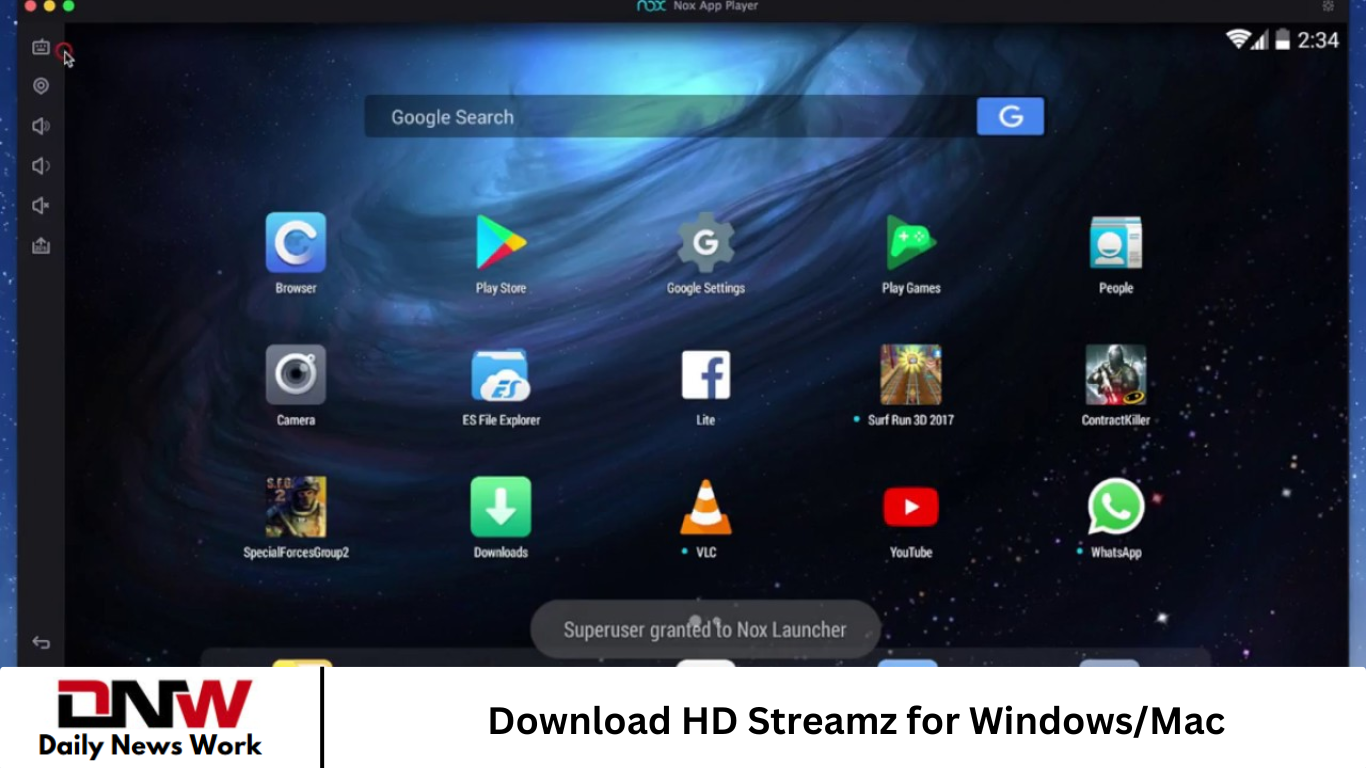Screen dimensions: 1366x768
Task: Launch the Camera app
Action: (x=296, y=375)
